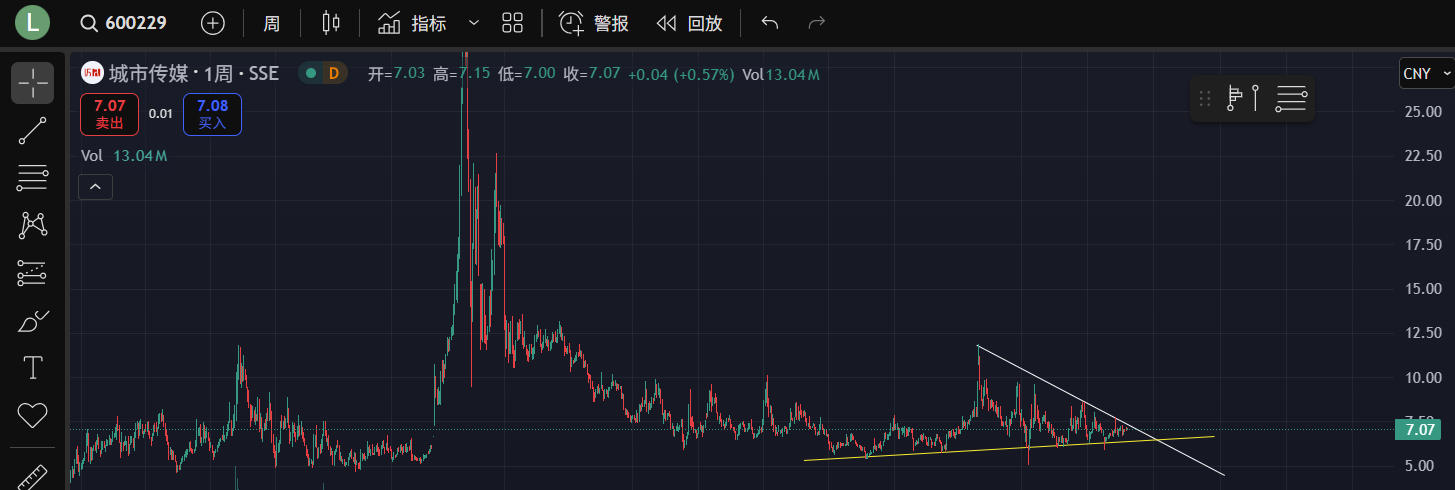The image size is (1455, 490).
Task: Click the floating toolbar single-pin line icon
Action: pyautogui.click(x=1254, y=98)
